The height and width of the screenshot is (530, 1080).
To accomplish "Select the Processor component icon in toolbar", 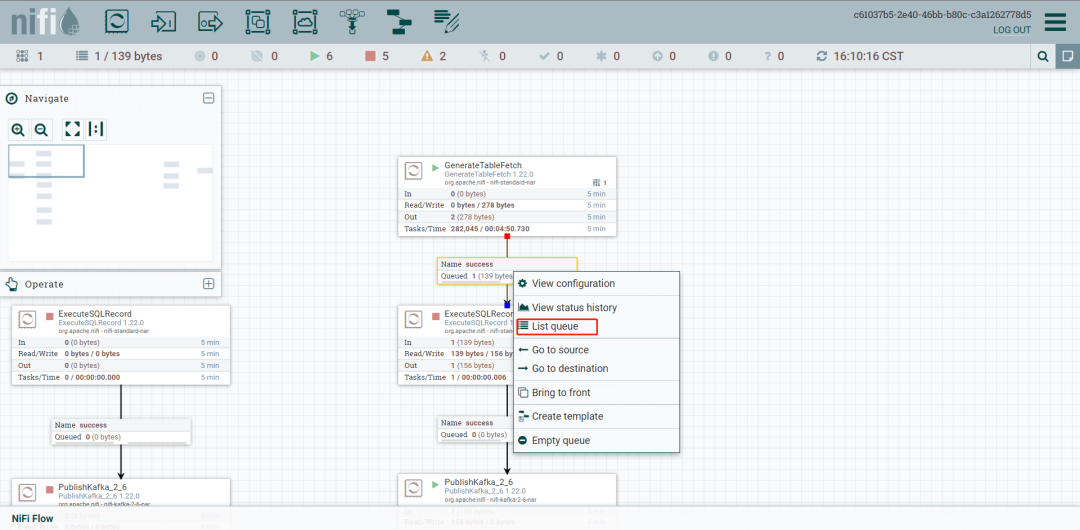I will coord(116,22).
